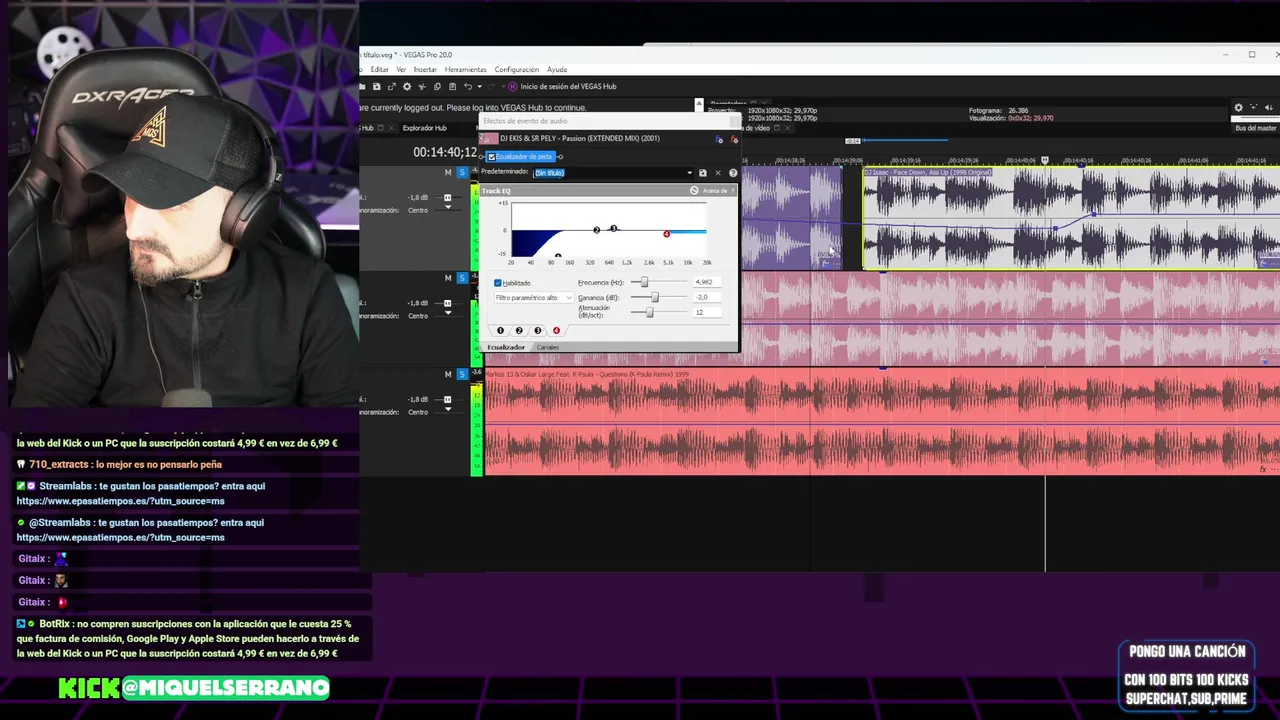
Task: Click the Frecuencia (Hz) slider handle
Action: [644, 282]
